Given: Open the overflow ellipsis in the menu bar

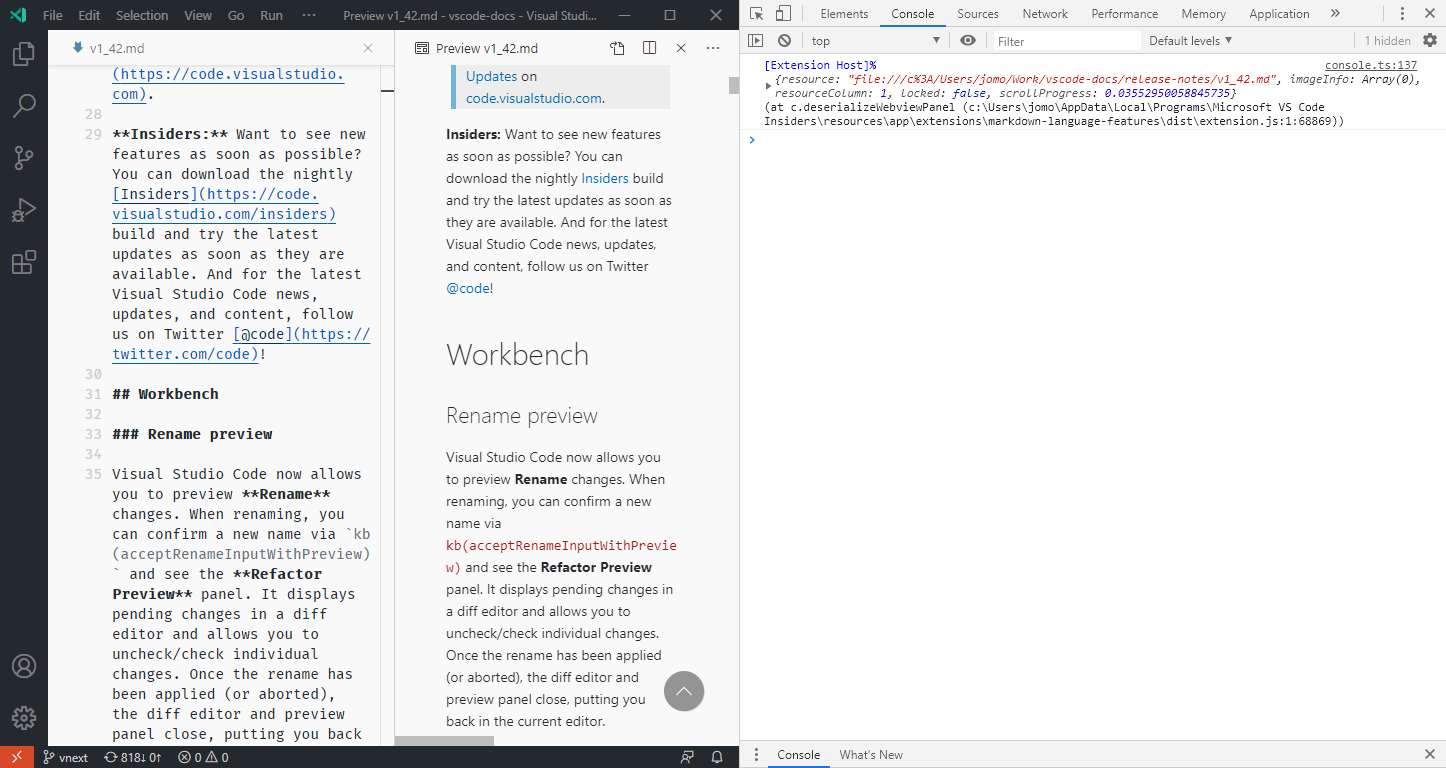Looking at the screenshot, I should [x=309, y=15].
